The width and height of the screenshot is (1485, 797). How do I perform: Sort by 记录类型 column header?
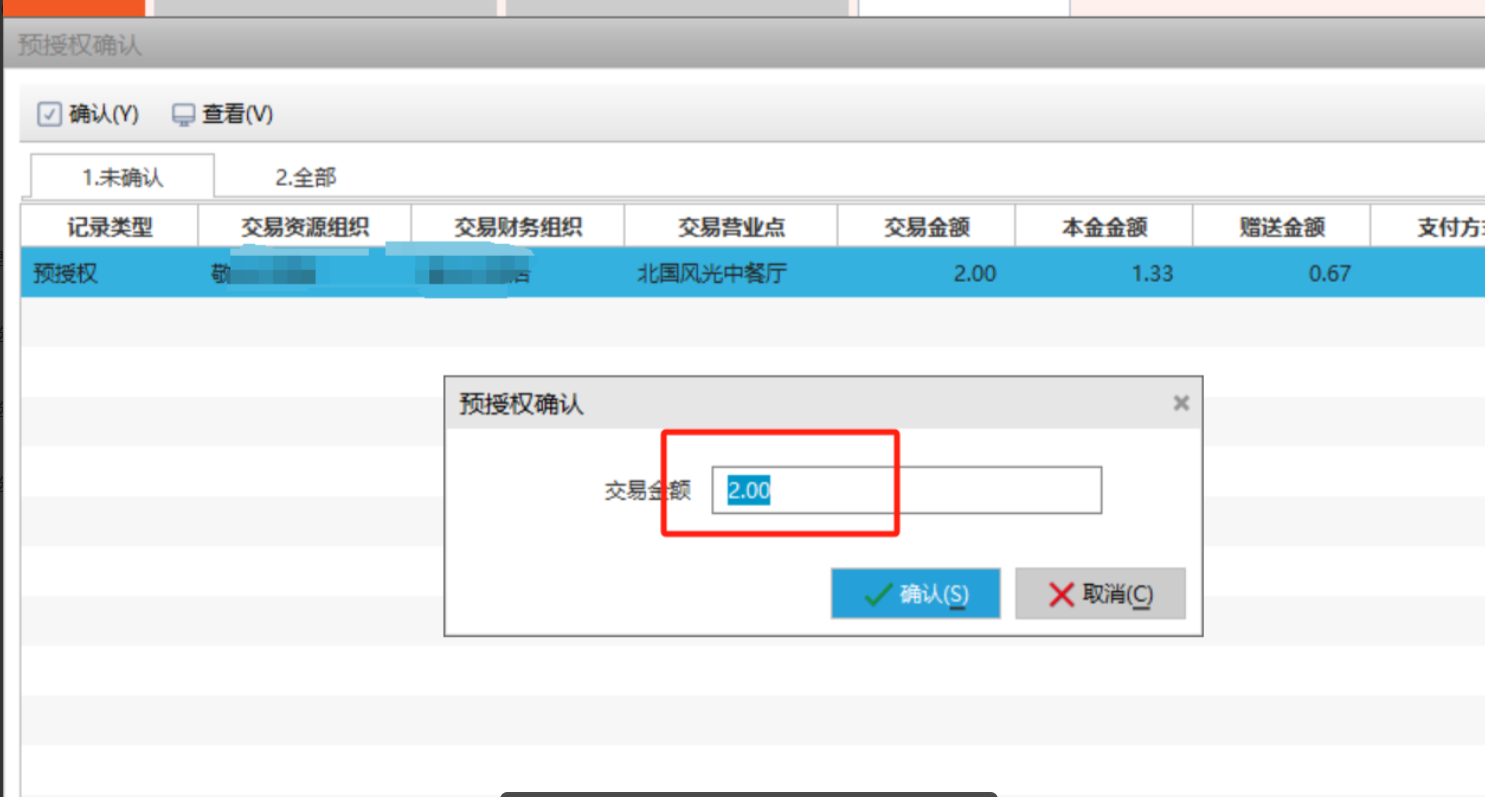[110, 227]
